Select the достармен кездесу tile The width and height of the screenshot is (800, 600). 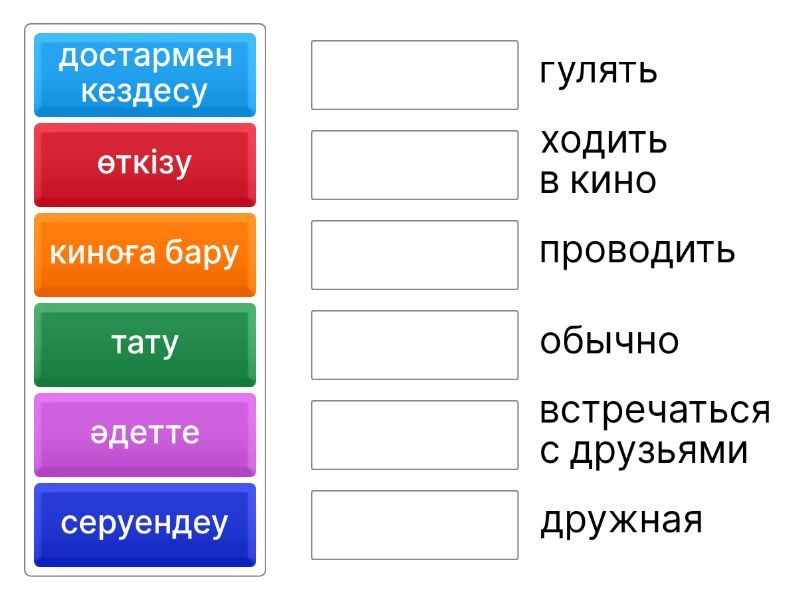(145, 74)
